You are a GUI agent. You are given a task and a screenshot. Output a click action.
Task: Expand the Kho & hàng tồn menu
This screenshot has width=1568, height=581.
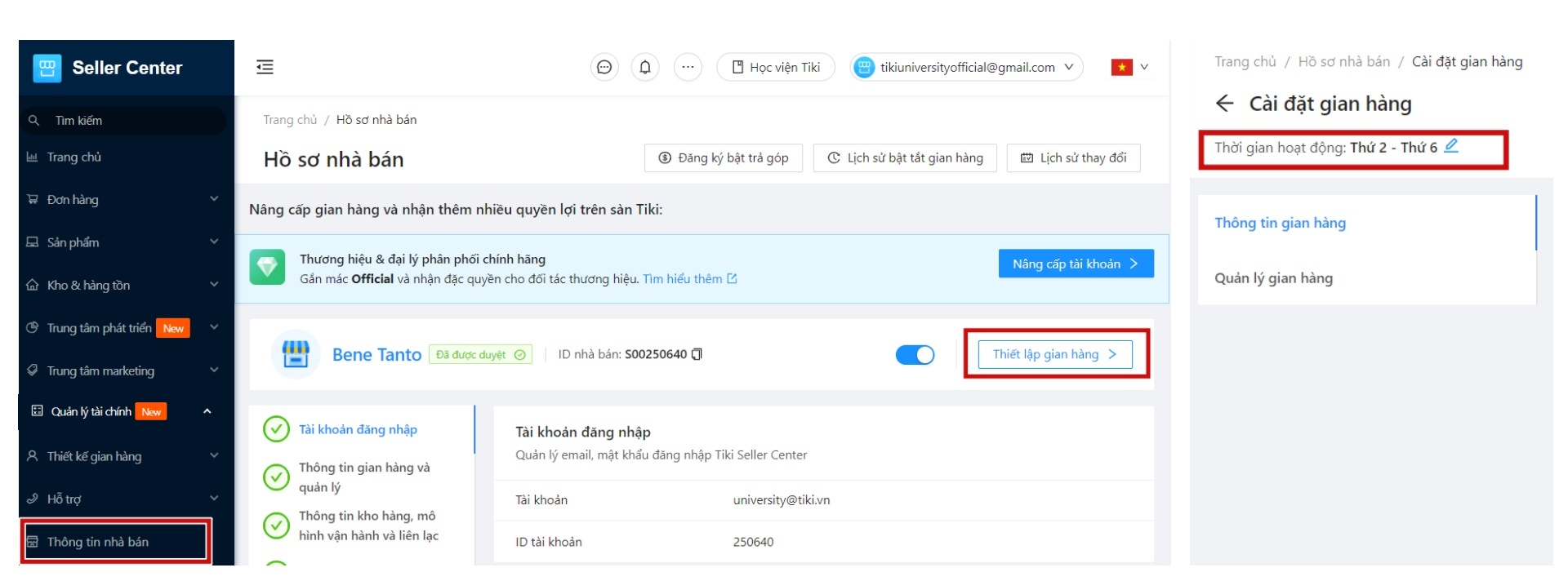[214, 284]
